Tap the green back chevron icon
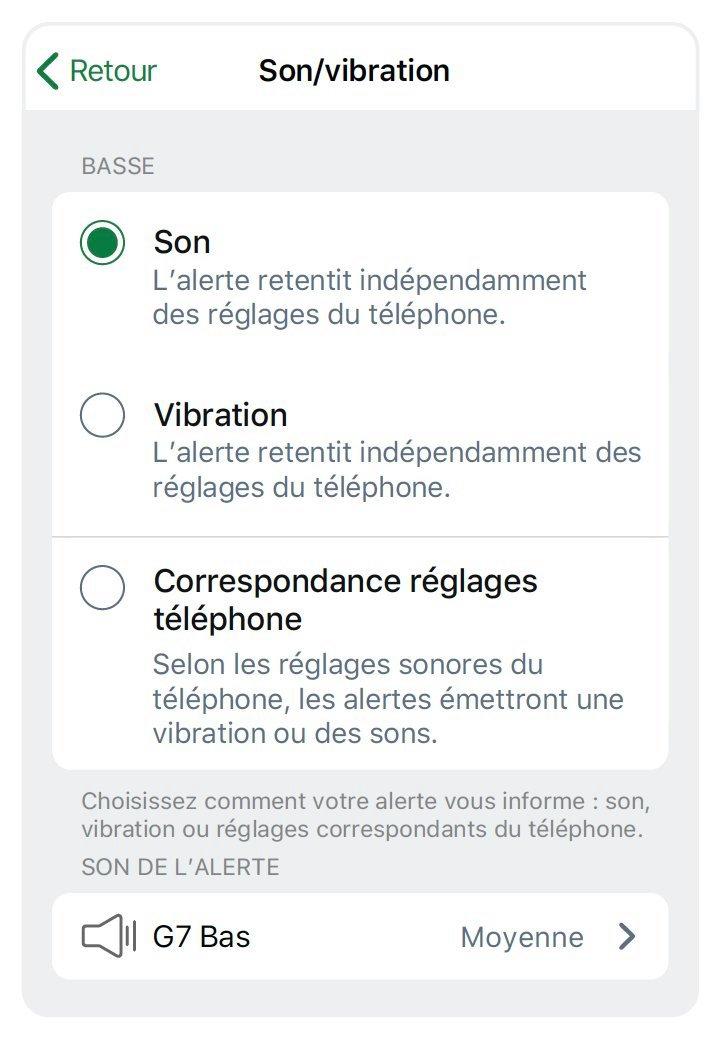 click(x=48, y=71)
